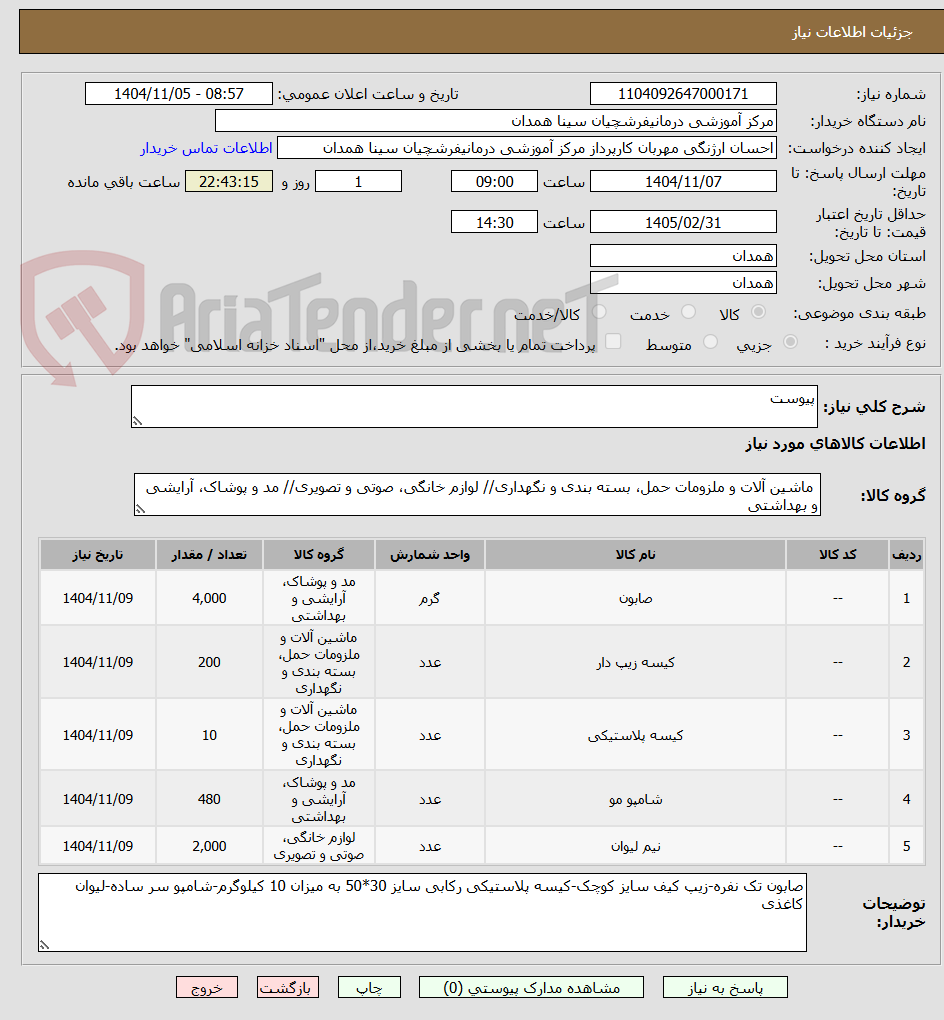944x1020 pixels.
Task: Click the اطلاعات کالاهای مورد نیاز heading
Action: 835,444
